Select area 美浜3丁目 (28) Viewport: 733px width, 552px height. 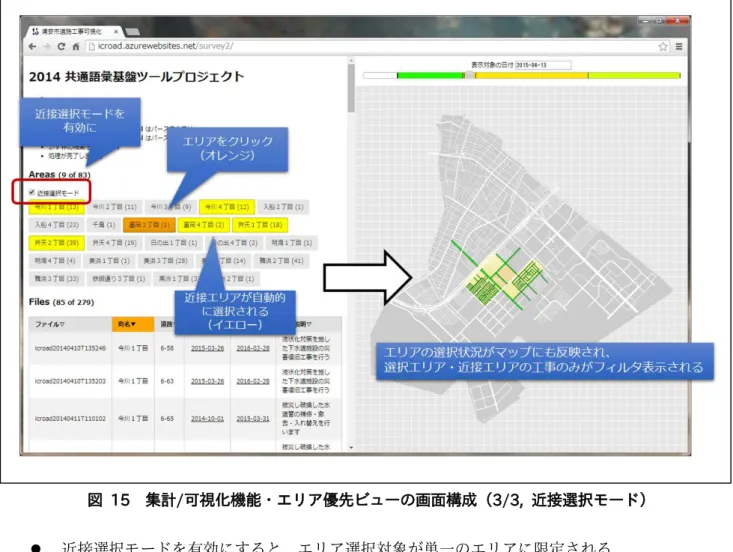point(165,261)
